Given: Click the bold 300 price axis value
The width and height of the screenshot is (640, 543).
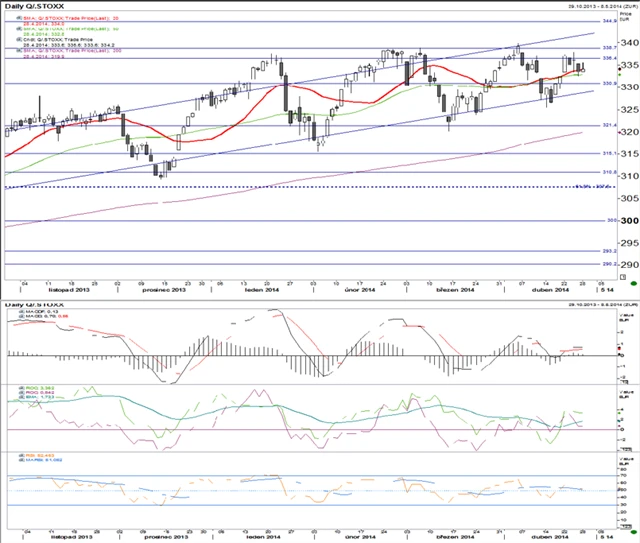Looking at the screenshot, I should pyautogui.click(x=630, y=220).
